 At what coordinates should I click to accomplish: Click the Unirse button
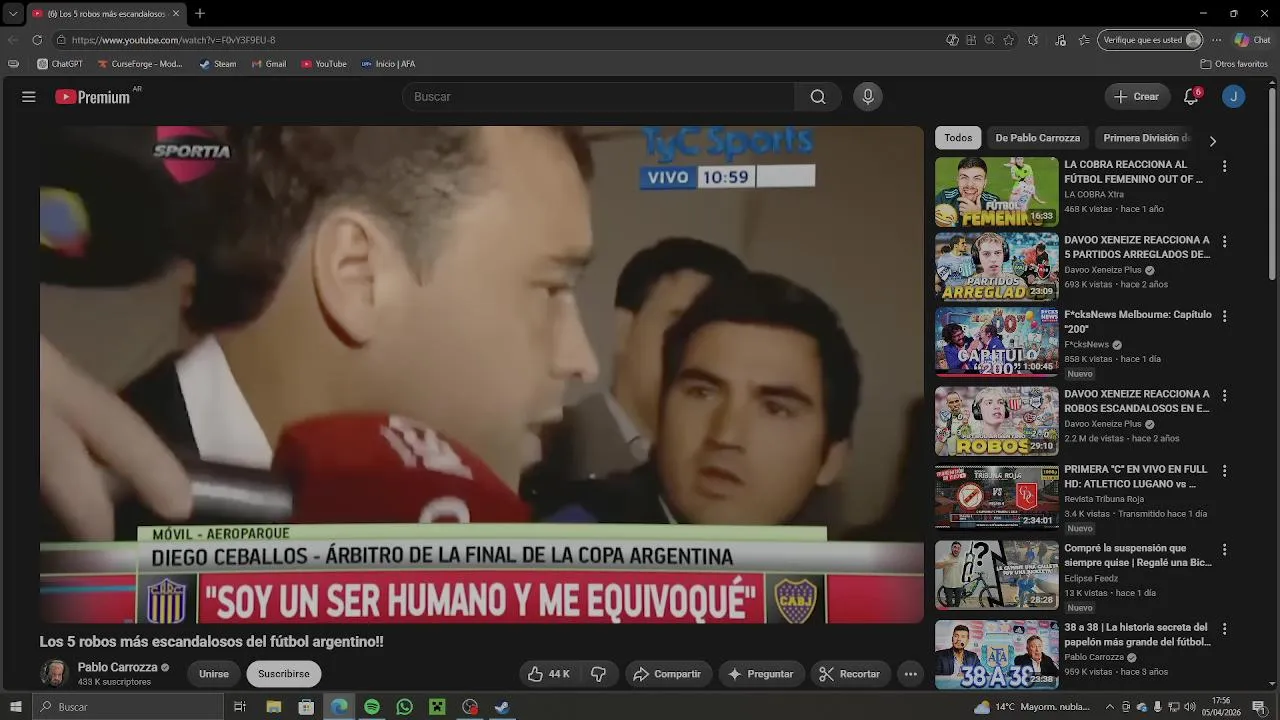pos(214,674)
